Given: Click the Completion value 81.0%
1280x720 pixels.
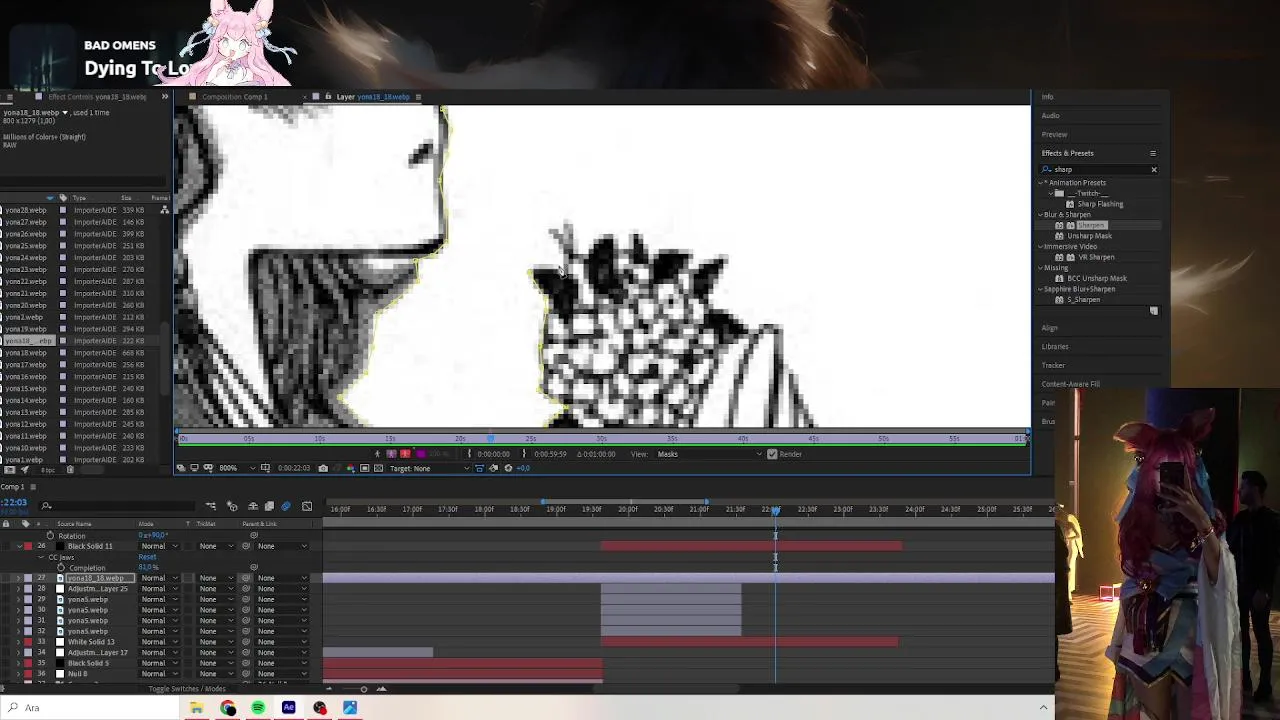Looking at the screenshot, I should (148, 568).
